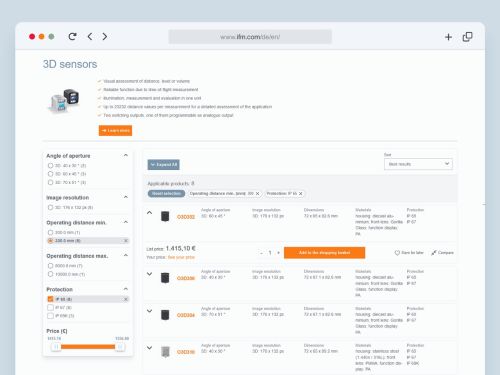Increase quantity with the plus button
This screenshot has width=500, height=375.
coord(278,253)
